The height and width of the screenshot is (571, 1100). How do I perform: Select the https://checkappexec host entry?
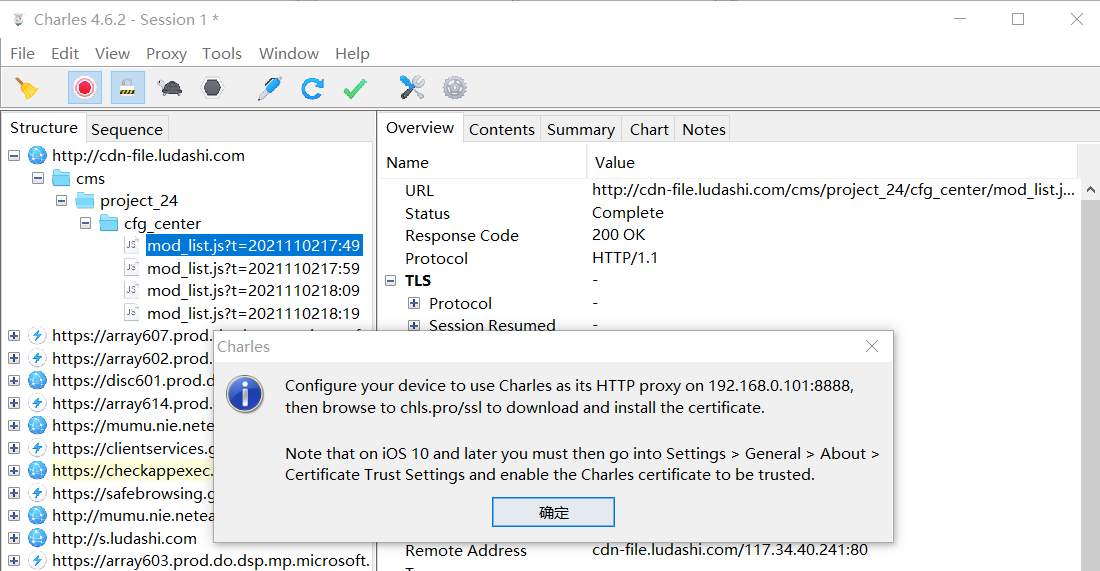tap(133, 471)
